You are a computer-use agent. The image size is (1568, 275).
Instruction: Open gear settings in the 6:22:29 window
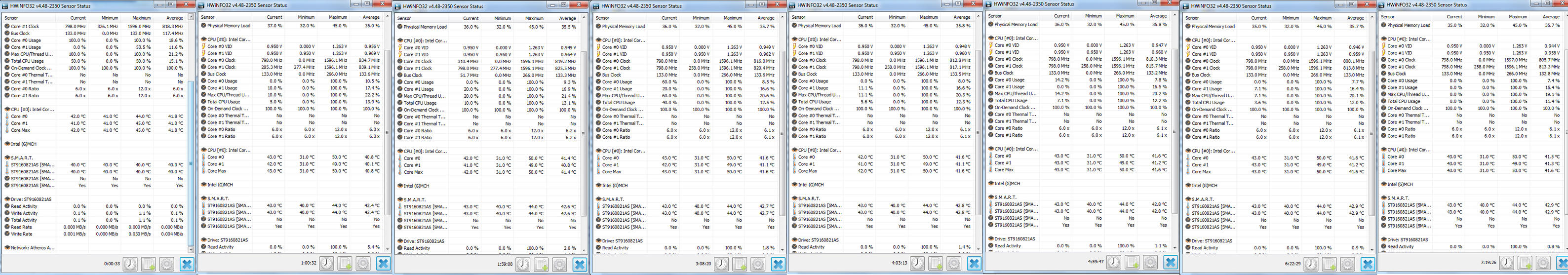1348,264
